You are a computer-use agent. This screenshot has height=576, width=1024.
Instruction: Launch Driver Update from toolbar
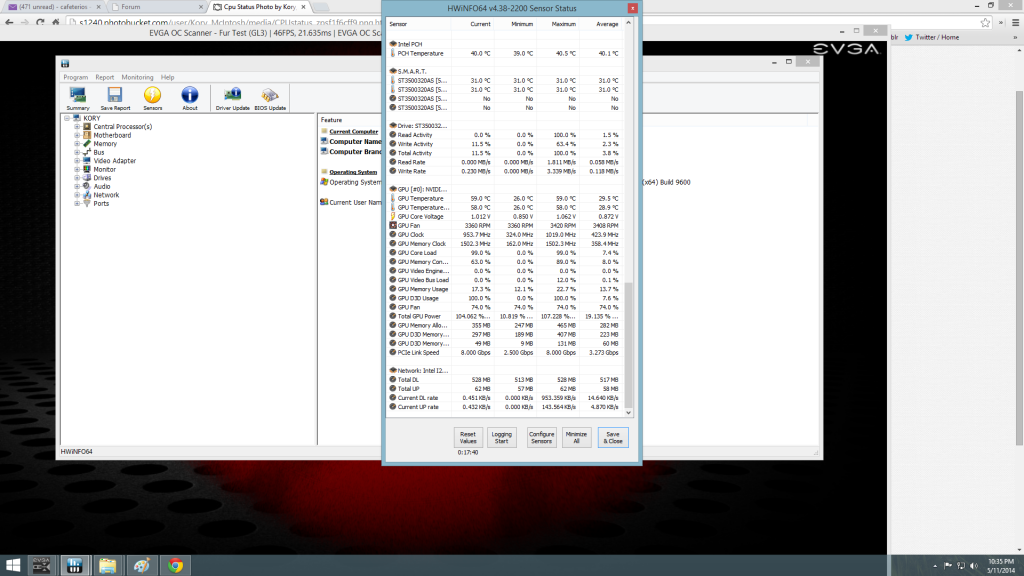click(232, 97)
